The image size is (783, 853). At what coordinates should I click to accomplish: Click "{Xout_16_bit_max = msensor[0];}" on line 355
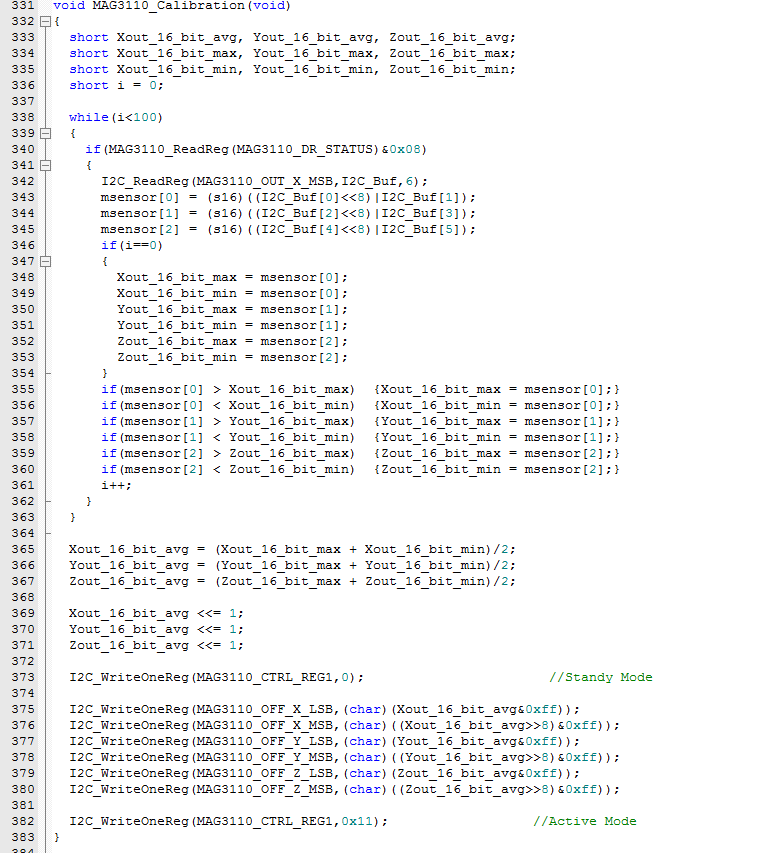tap(497, 390)
